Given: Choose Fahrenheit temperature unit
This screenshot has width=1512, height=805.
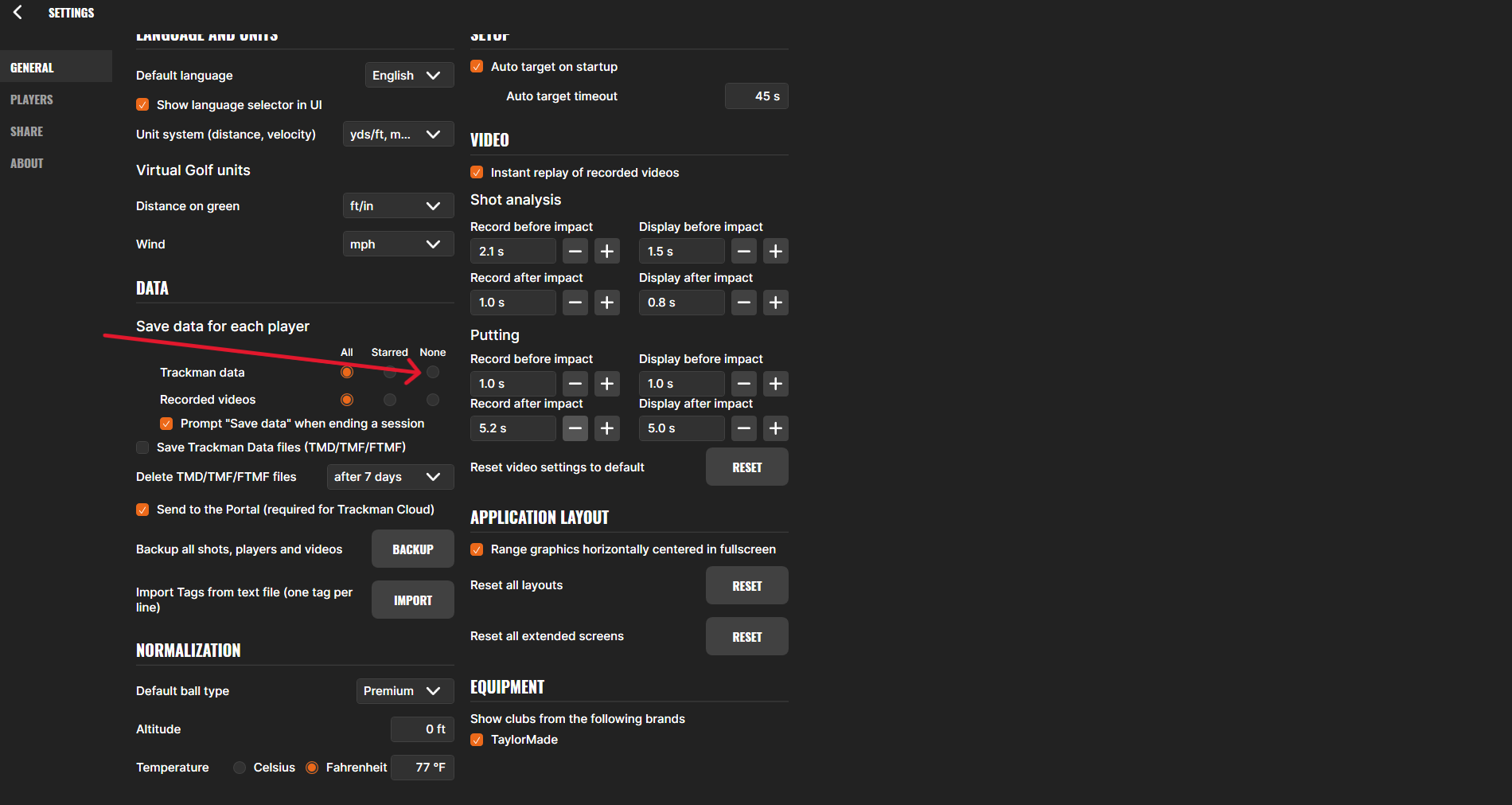Looking at the screenshot, I should [312, 768].
